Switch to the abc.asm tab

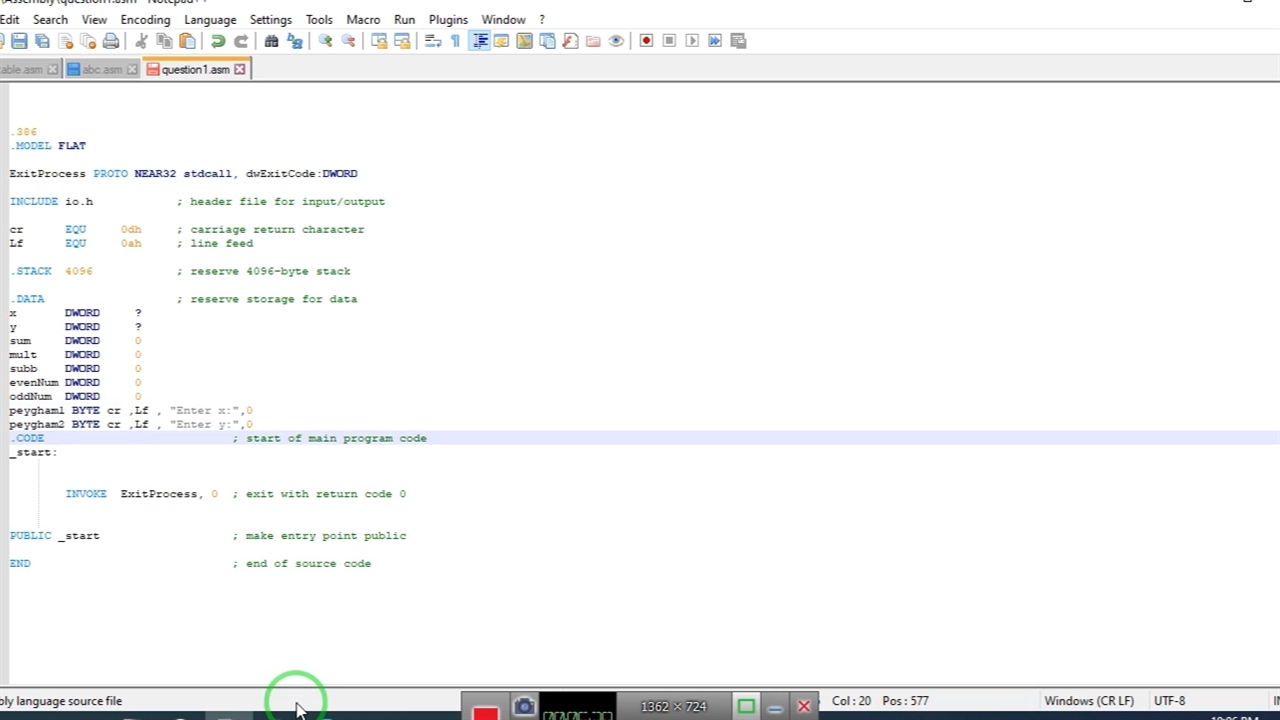coord(101,69)
